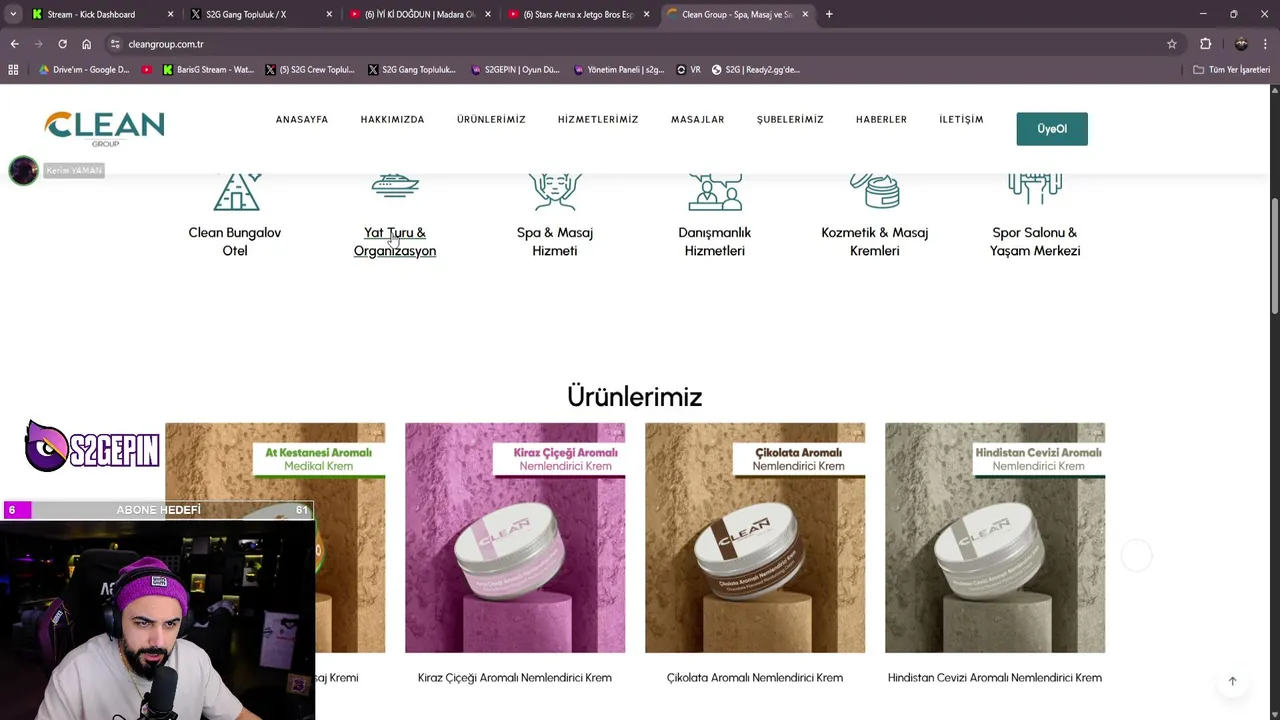The image size is (1280, 720).
Task: Open the S2GEPİN Oyun Dü... bookmark
Action: pos(515,70)
